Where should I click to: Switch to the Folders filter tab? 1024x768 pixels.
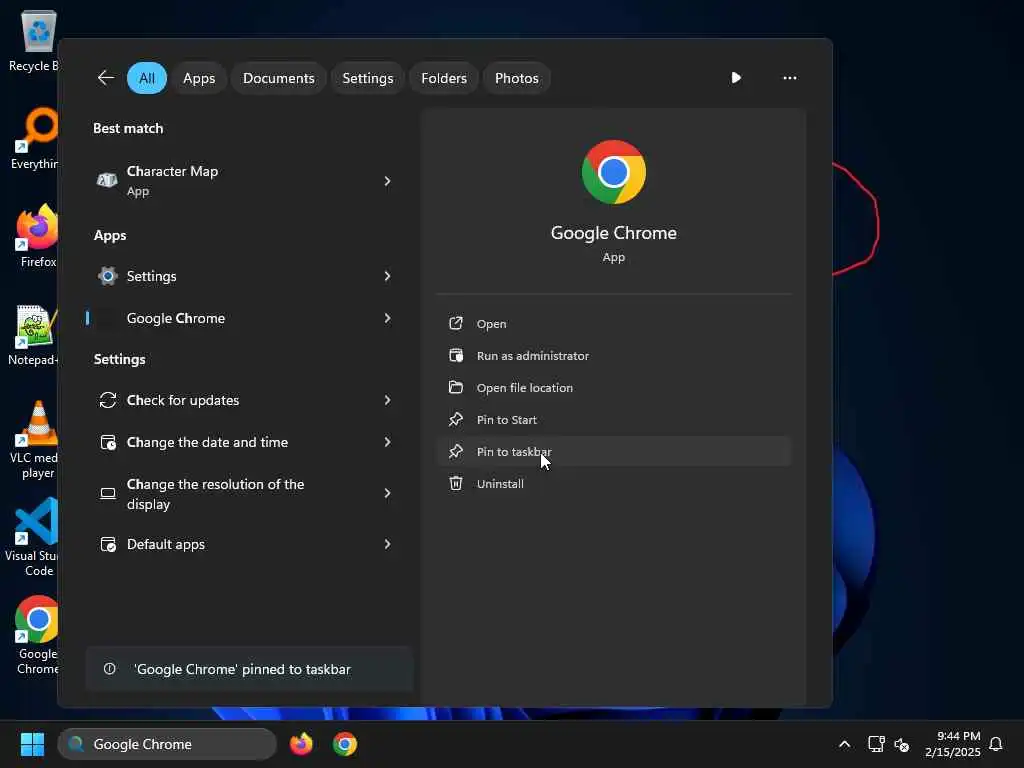coord(444,78)
